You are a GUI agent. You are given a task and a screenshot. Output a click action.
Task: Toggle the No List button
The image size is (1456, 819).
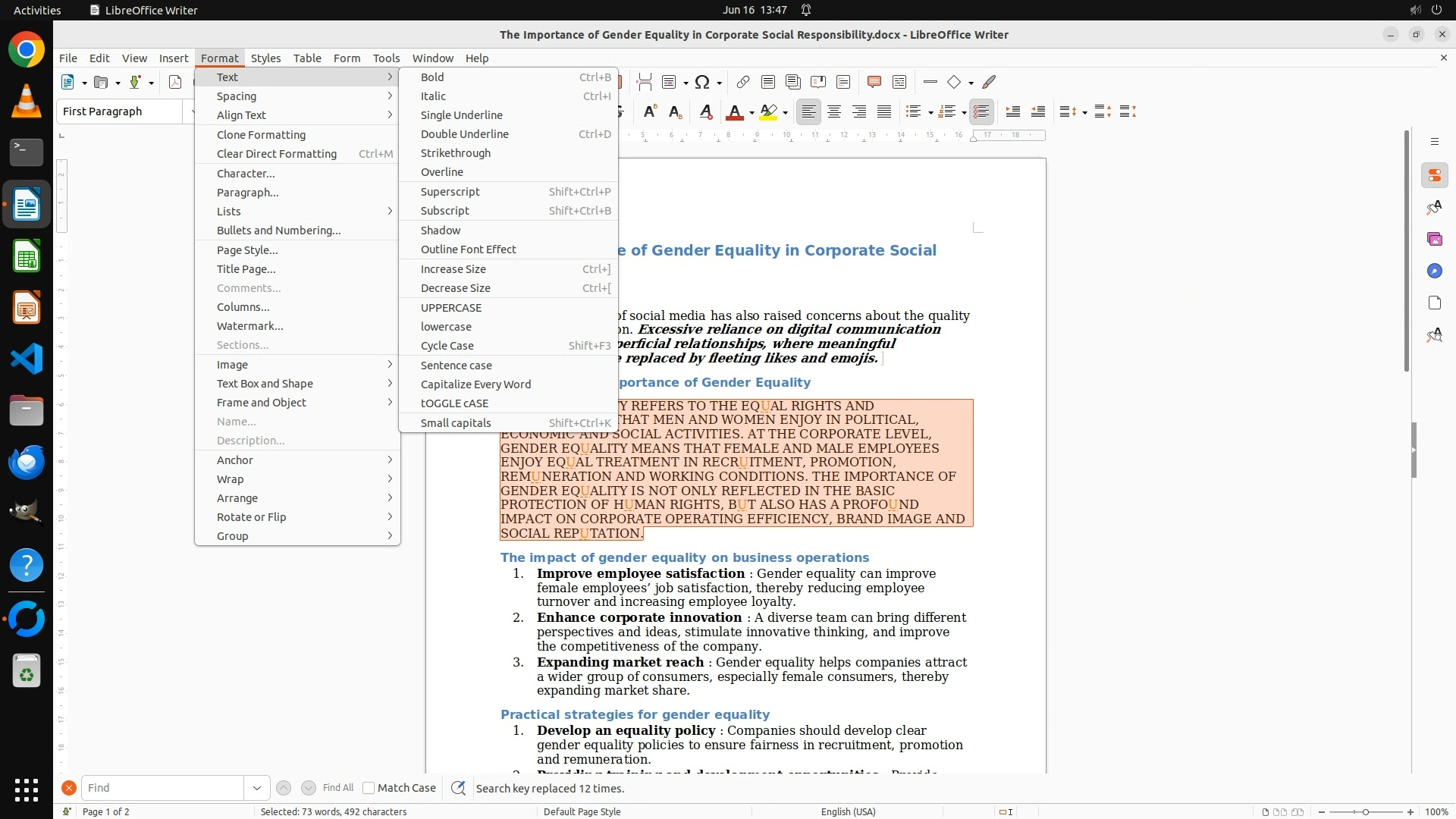click(981, 112)
